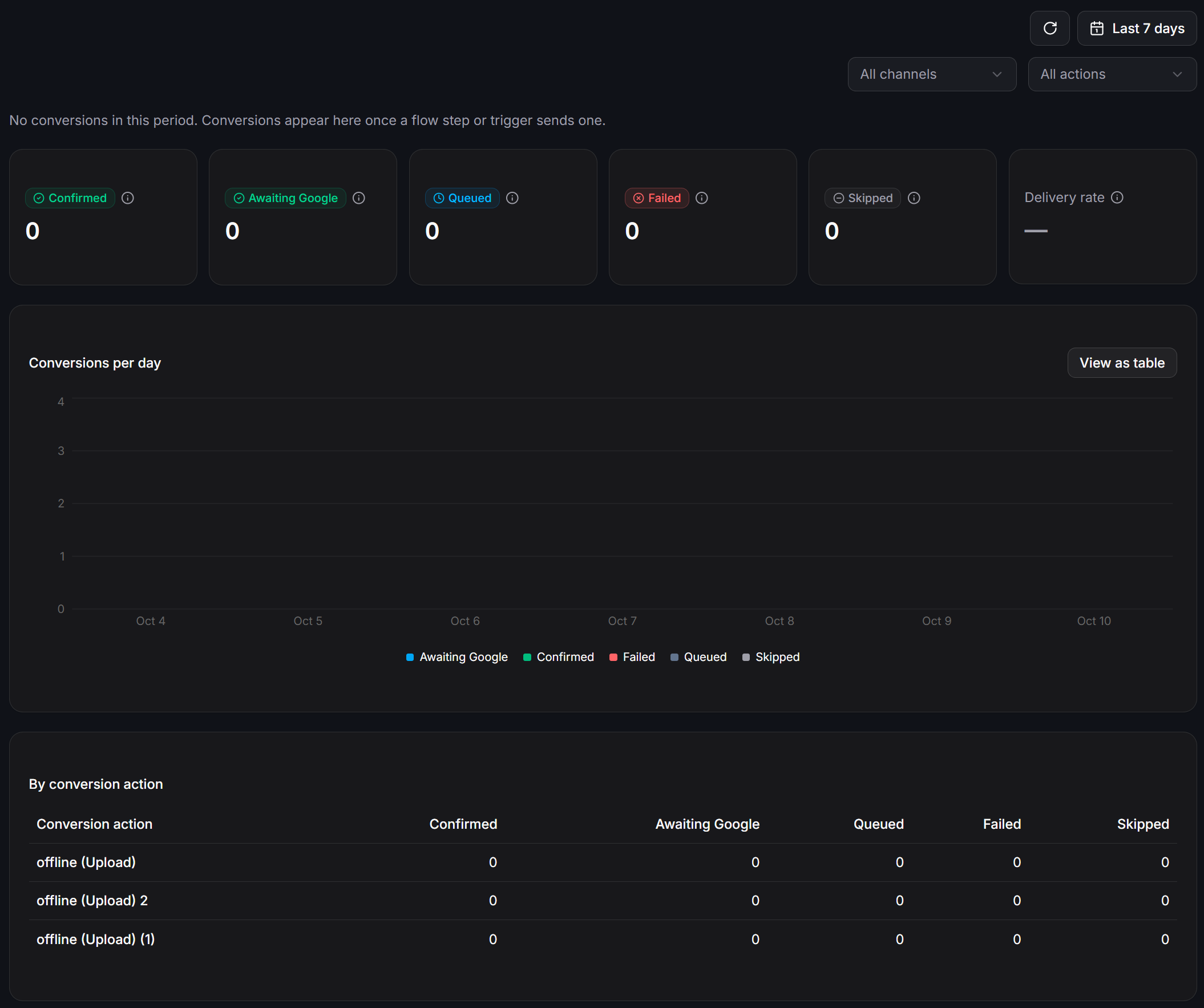Toggle Queued series in chart legend
Image resolution: width=1204 pixels, height=1008 pixels.
click(698, 657)
